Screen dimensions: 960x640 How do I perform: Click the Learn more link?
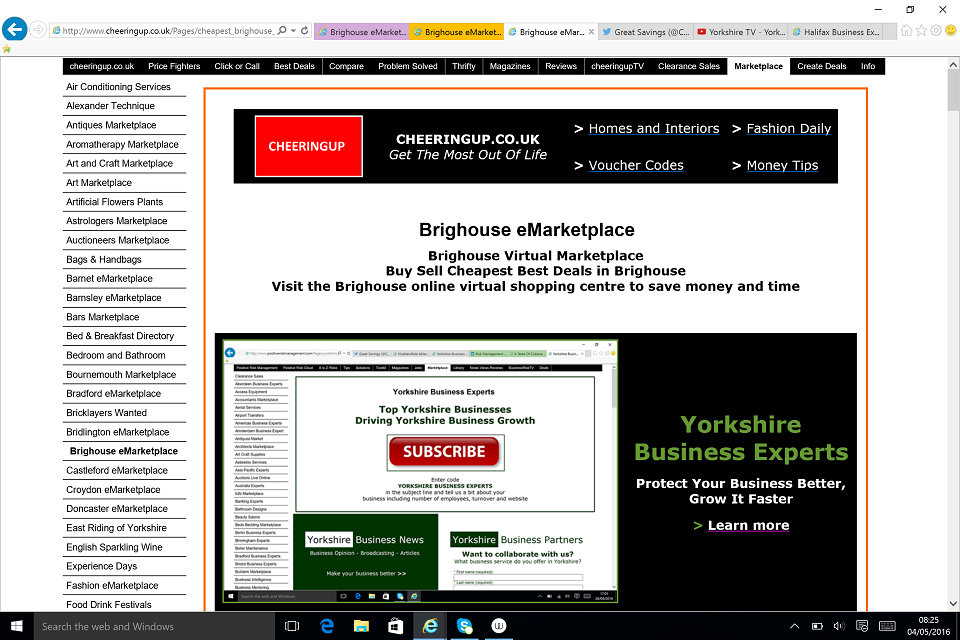pos(748,525)
